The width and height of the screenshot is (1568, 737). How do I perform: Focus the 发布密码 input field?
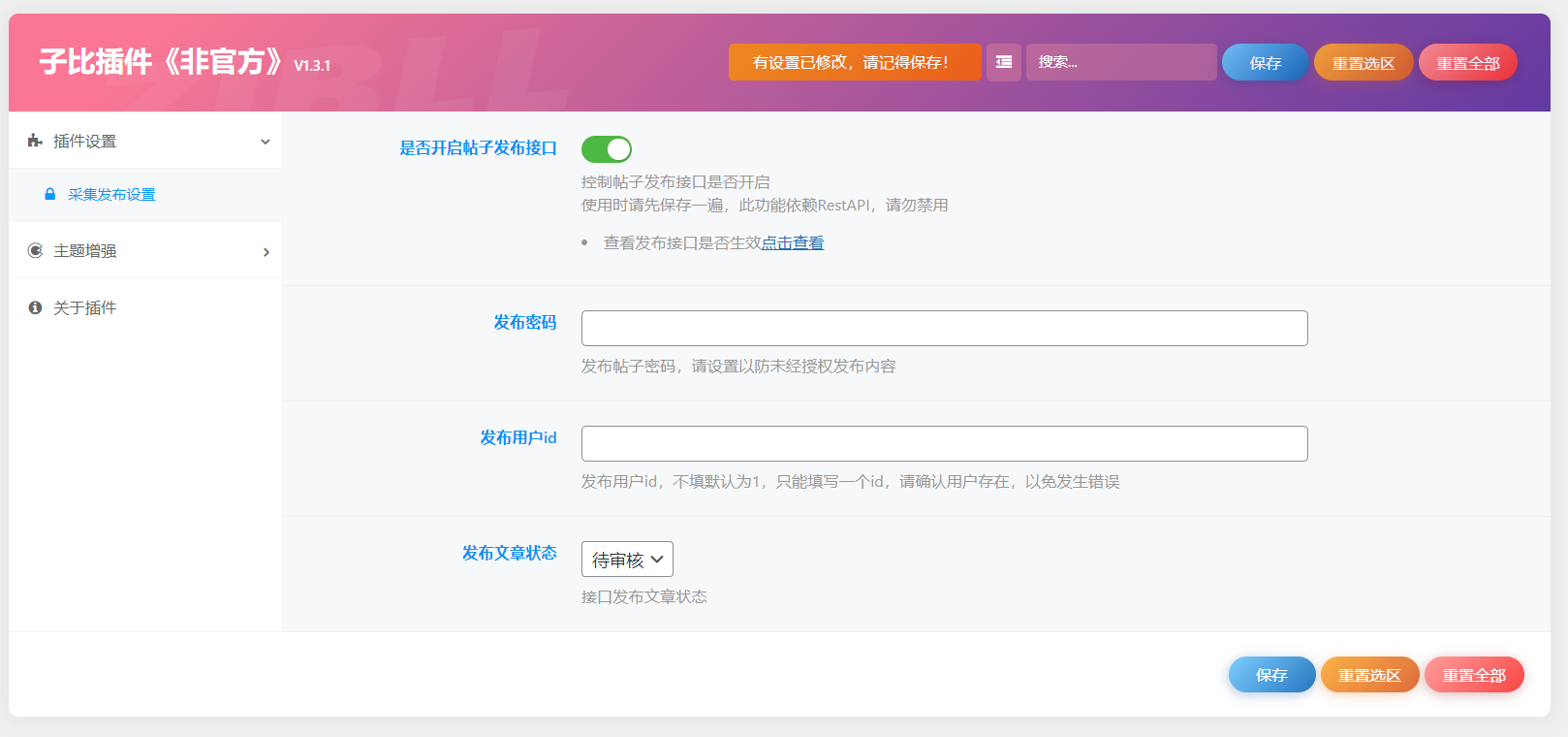tap(945, 328)
